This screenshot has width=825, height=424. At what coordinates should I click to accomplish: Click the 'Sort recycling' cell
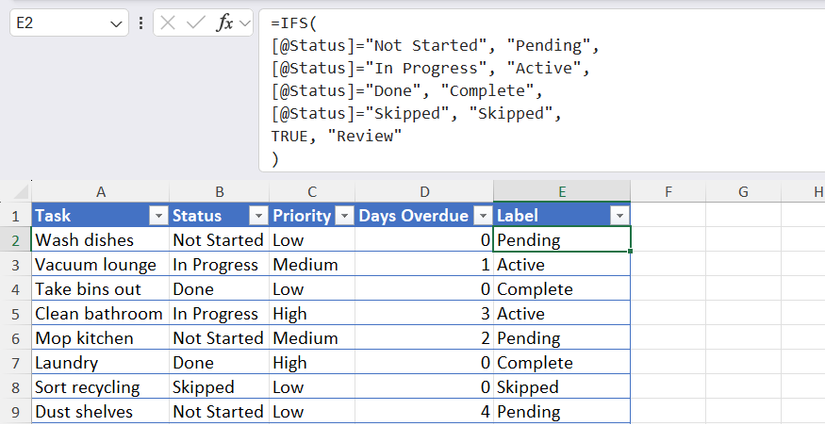coord(100,387)
